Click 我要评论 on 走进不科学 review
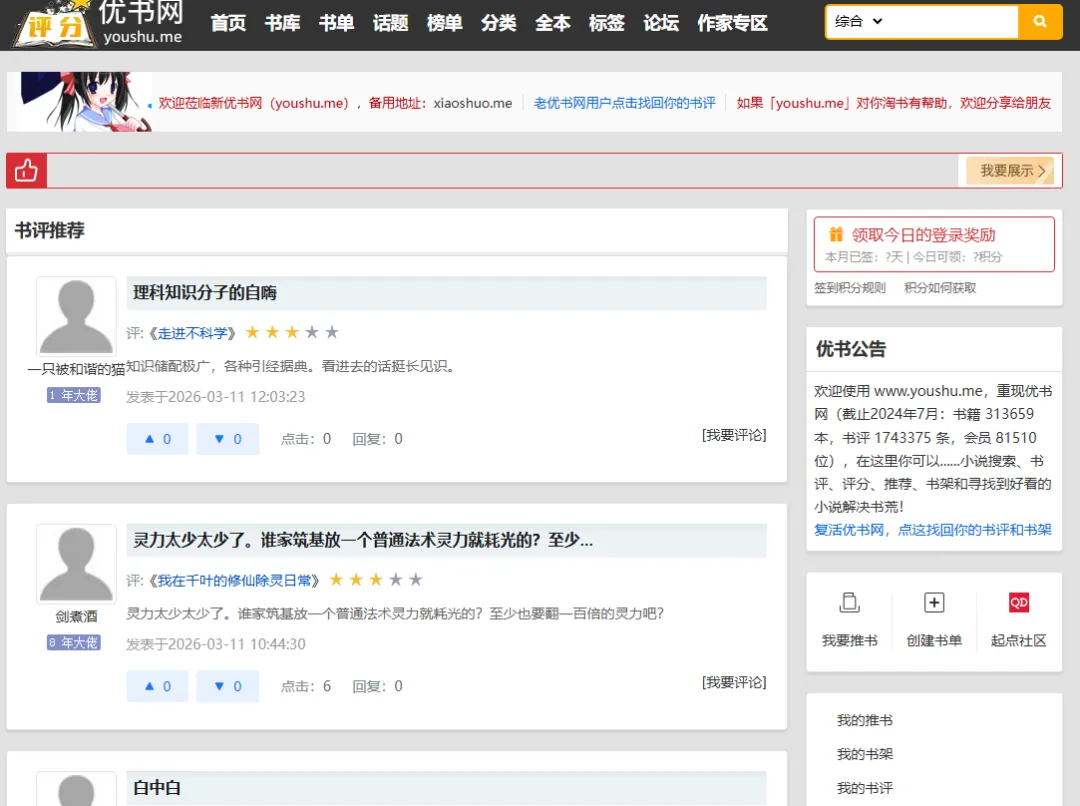The height and width of the screenshot is (806, 1080). point(734,435)
